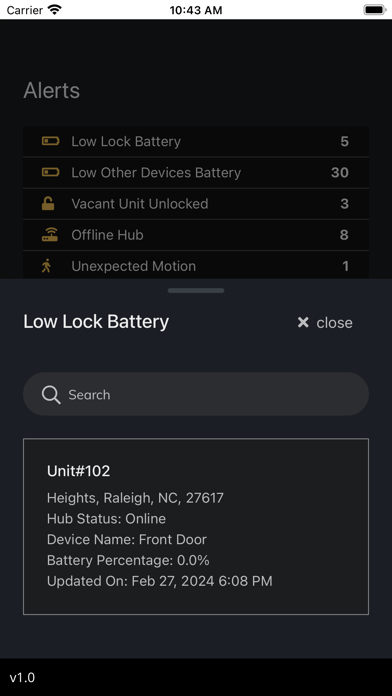Open the Low Other Devices Battery row
The height and width of the screenshot is (696, 392).
196,173
